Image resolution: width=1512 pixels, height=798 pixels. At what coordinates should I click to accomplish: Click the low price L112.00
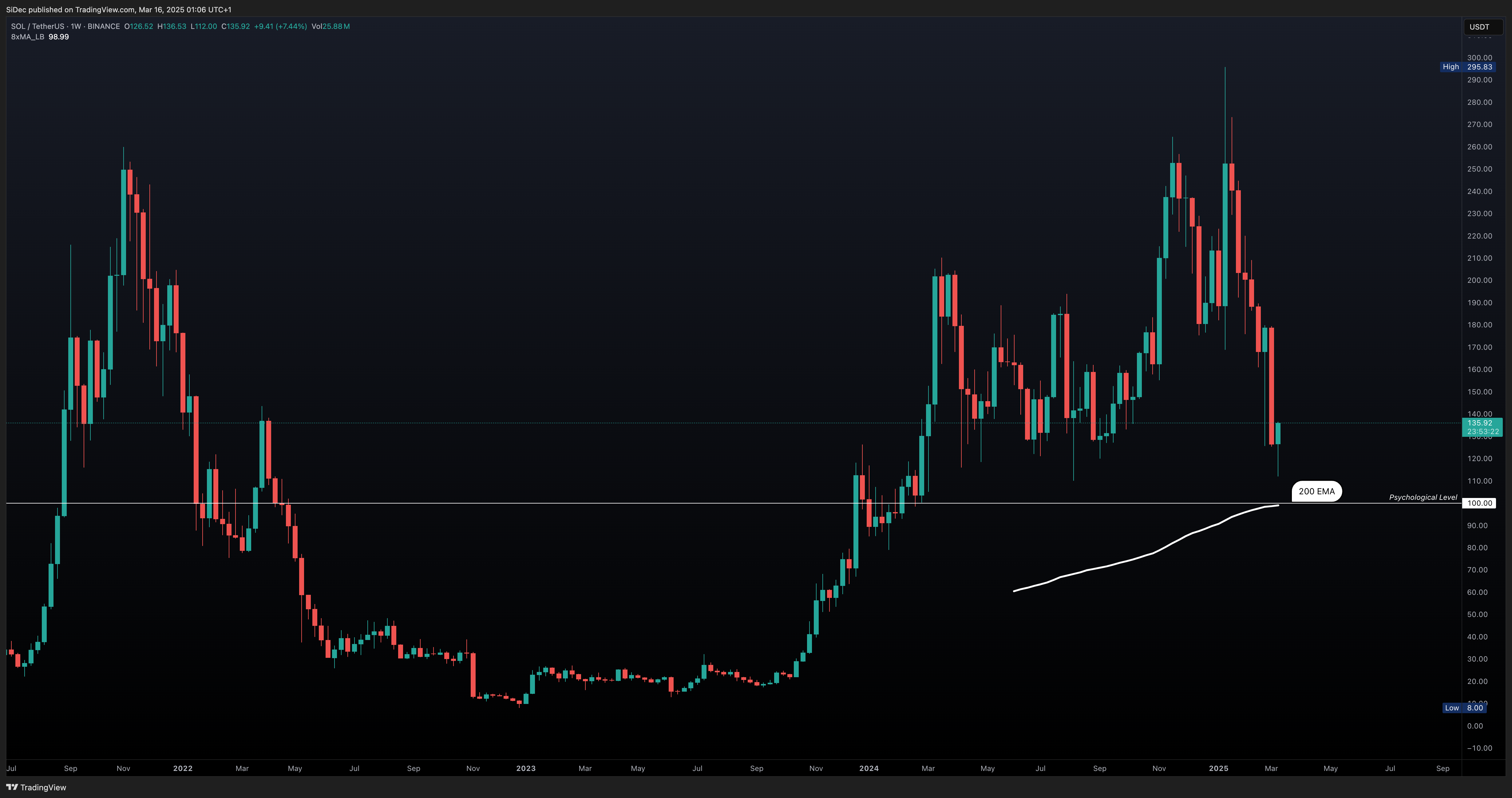(x=204, y=26)
